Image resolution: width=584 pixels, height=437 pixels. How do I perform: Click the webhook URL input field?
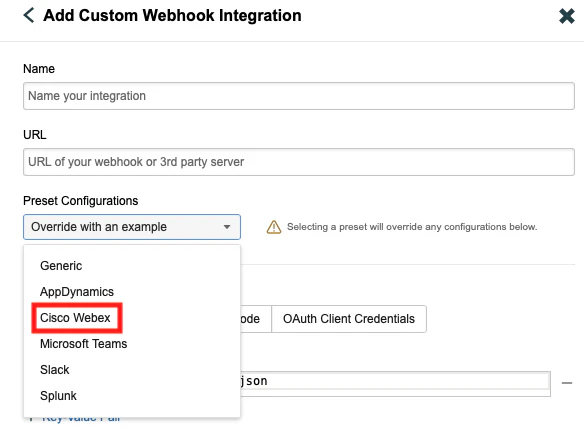[x=299, y=162]
